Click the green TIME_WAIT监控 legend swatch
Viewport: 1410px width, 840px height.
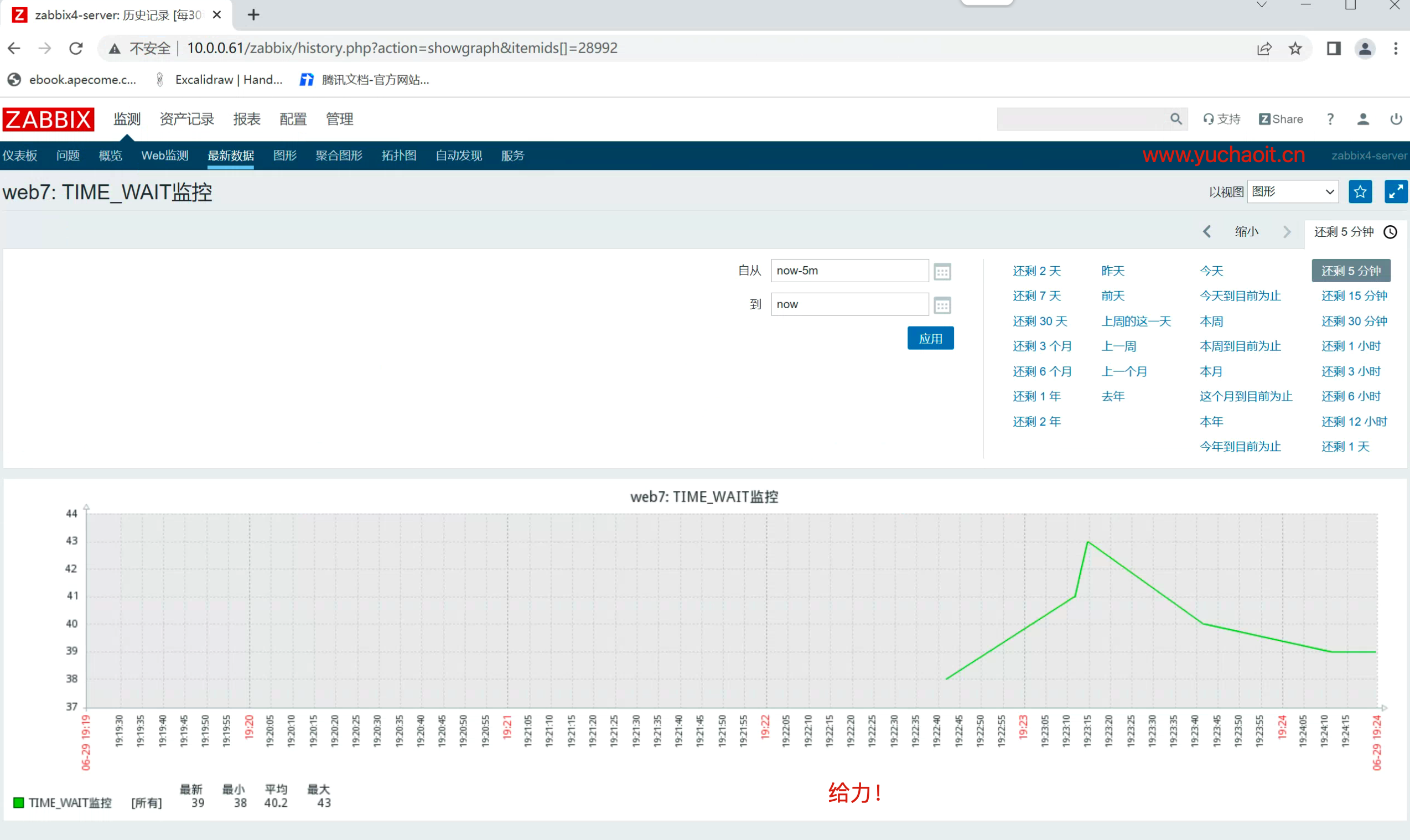(19, 802)
